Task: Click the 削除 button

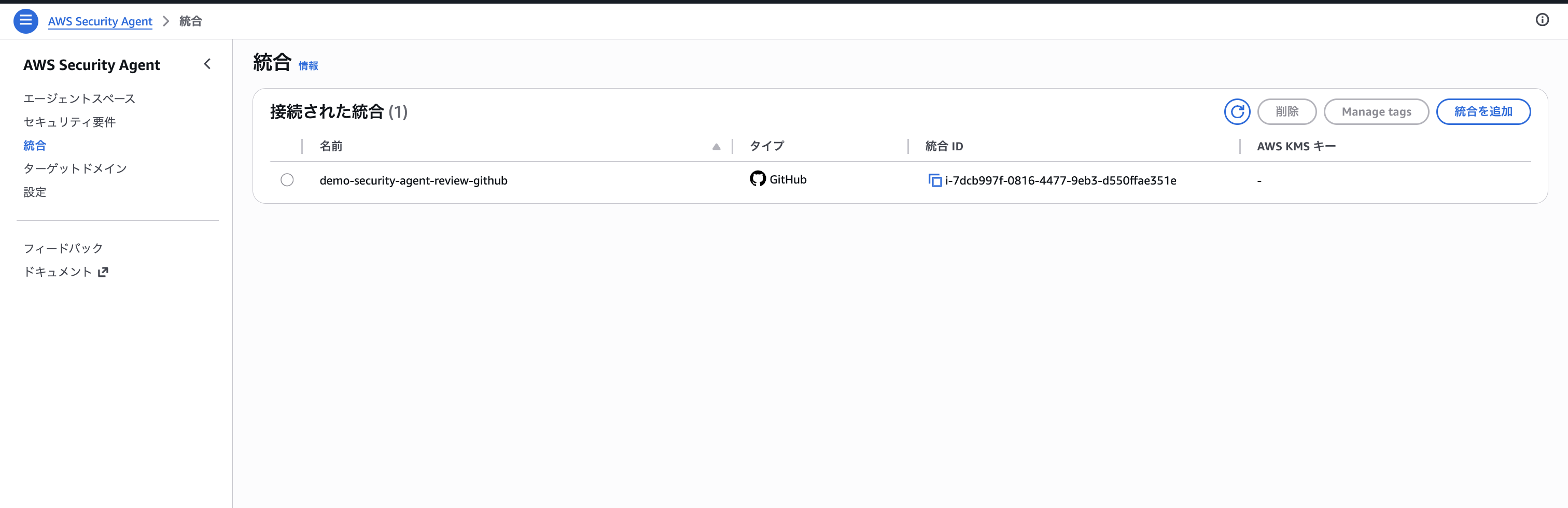Action: click(x=1287, y=111)
